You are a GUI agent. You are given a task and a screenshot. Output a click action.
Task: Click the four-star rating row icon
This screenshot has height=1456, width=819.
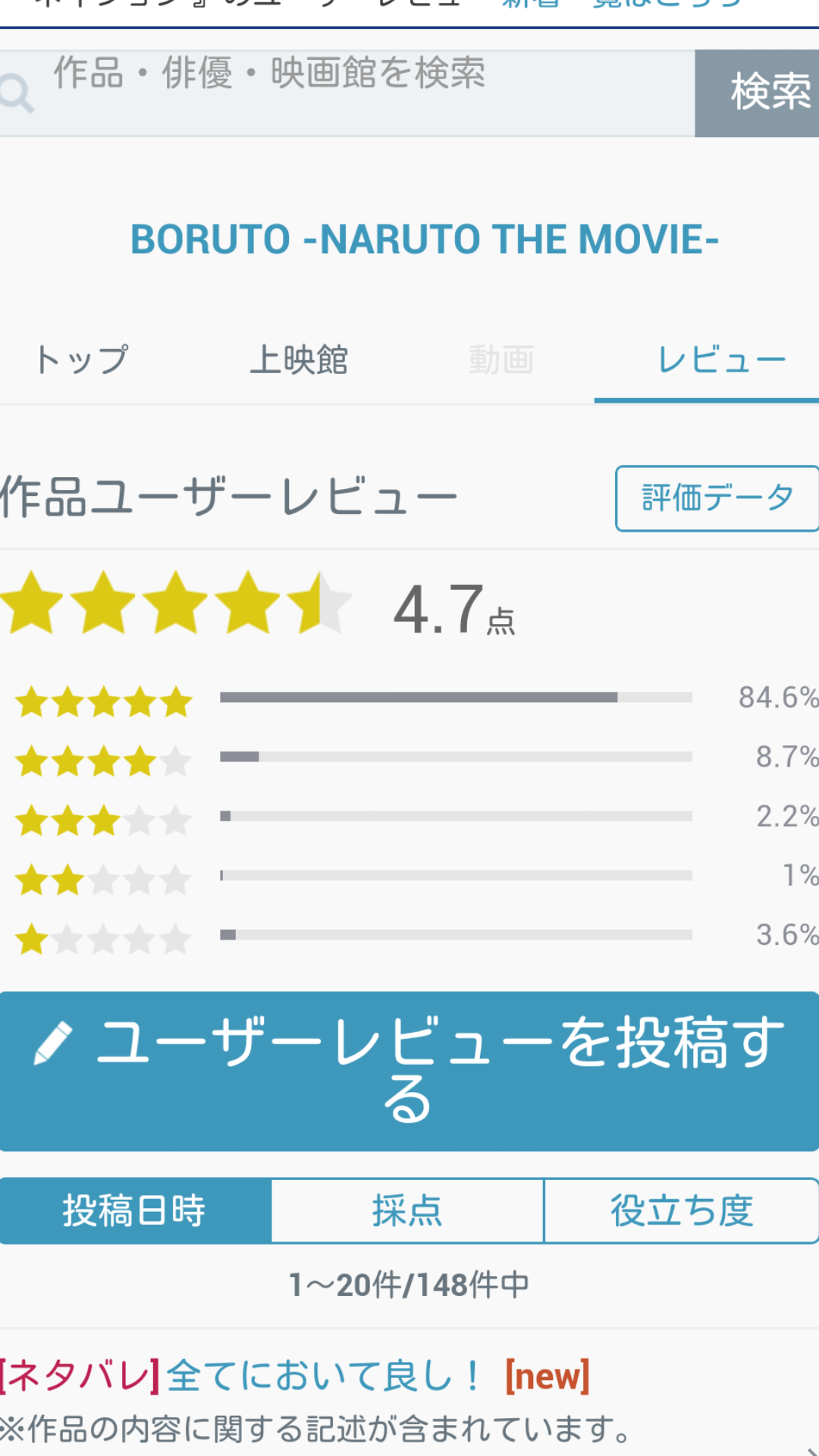pyautogui.click(x=104, y=761)
